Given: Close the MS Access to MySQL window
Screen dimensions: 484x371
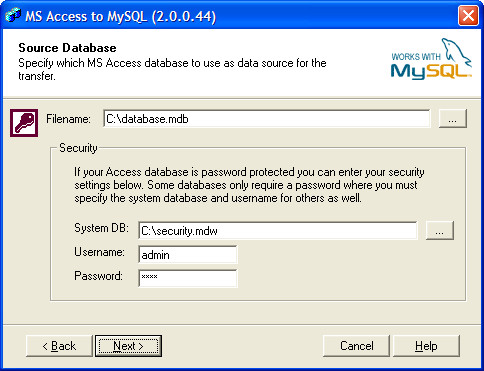Looking at the screenshot, I should click(468, 15).
